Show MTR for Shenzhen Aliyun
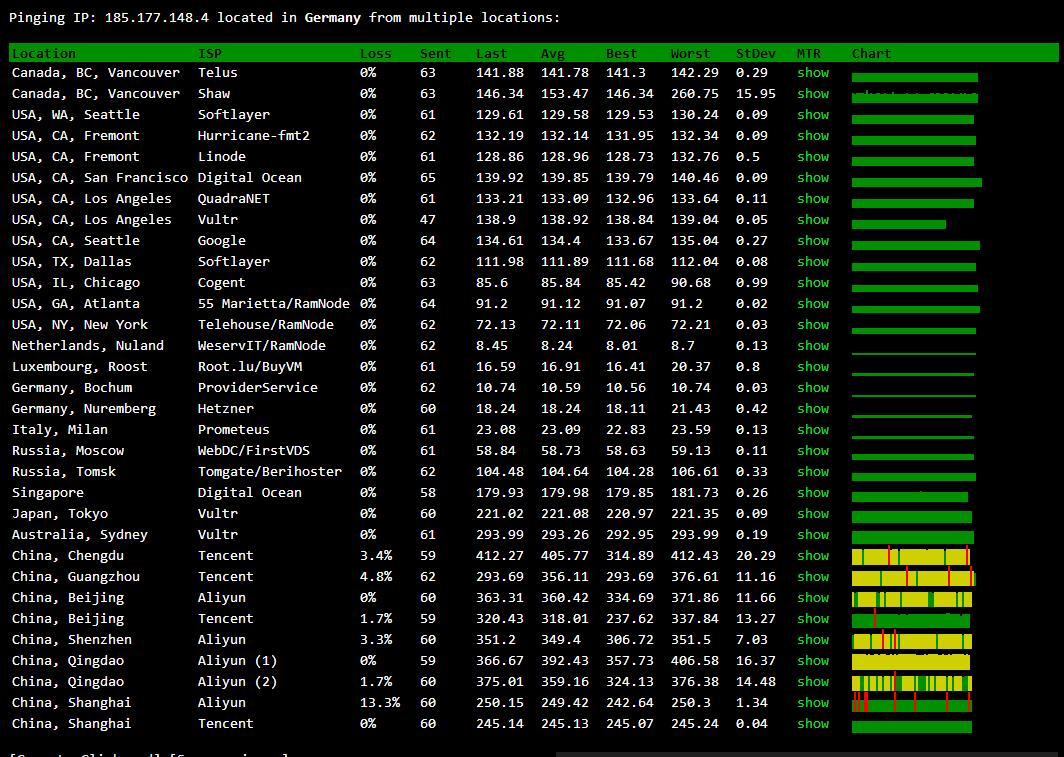Viewport: 1064px width, 757px height. point(813,640)
